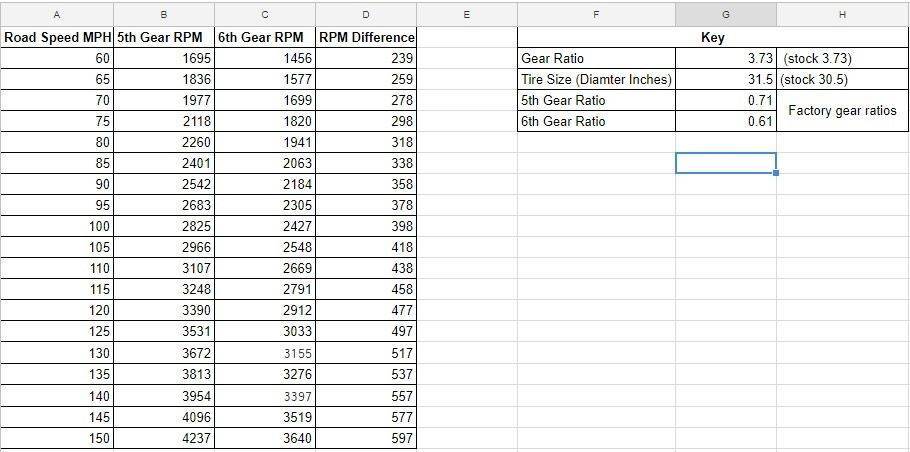Select the merged 'Key' title cell
The height and width of the screenshot is (452, 910).
click(x=713, y=37)
